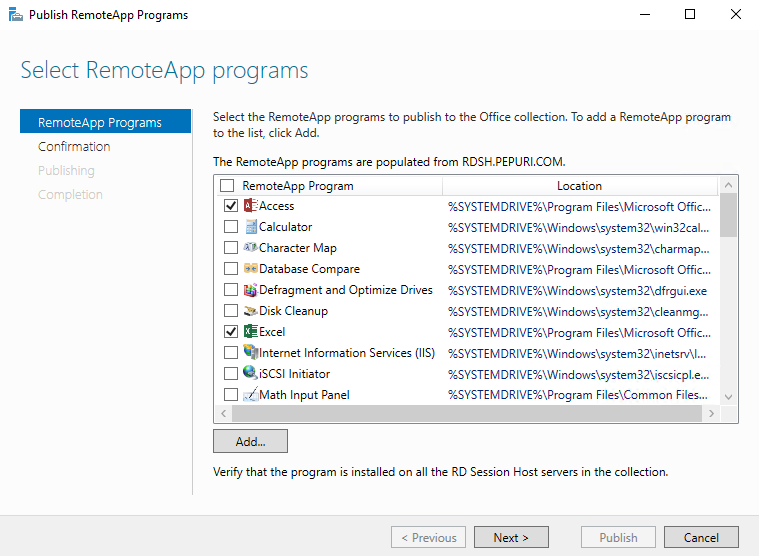Check the Math Input Panel checkbox
The width and height of the screenshot is (759, 556).
click(231, 394)
